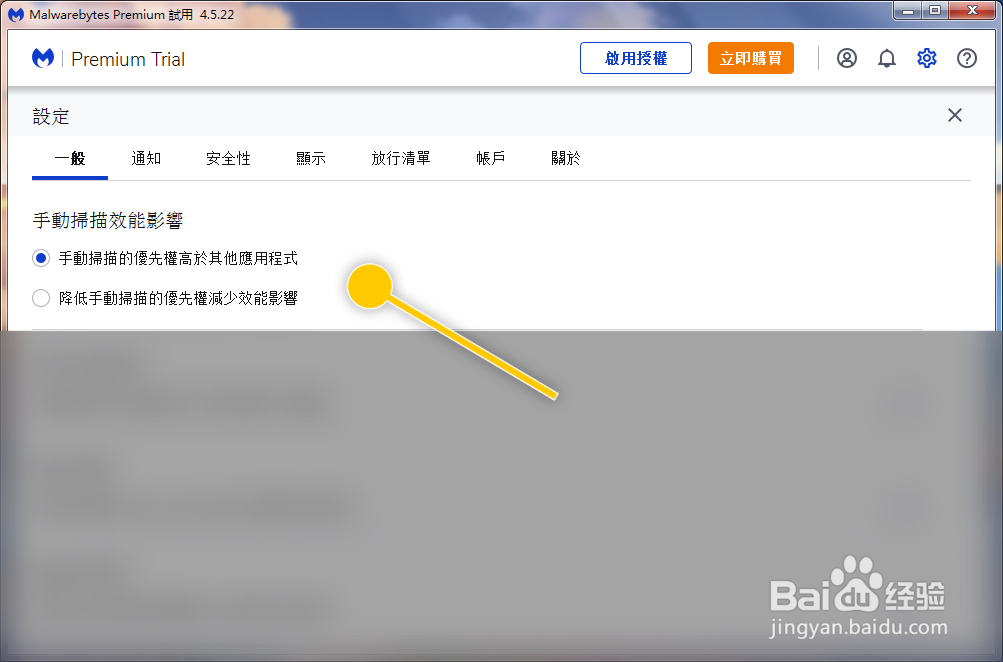Click the 啟用授權 button

[636, 58]
